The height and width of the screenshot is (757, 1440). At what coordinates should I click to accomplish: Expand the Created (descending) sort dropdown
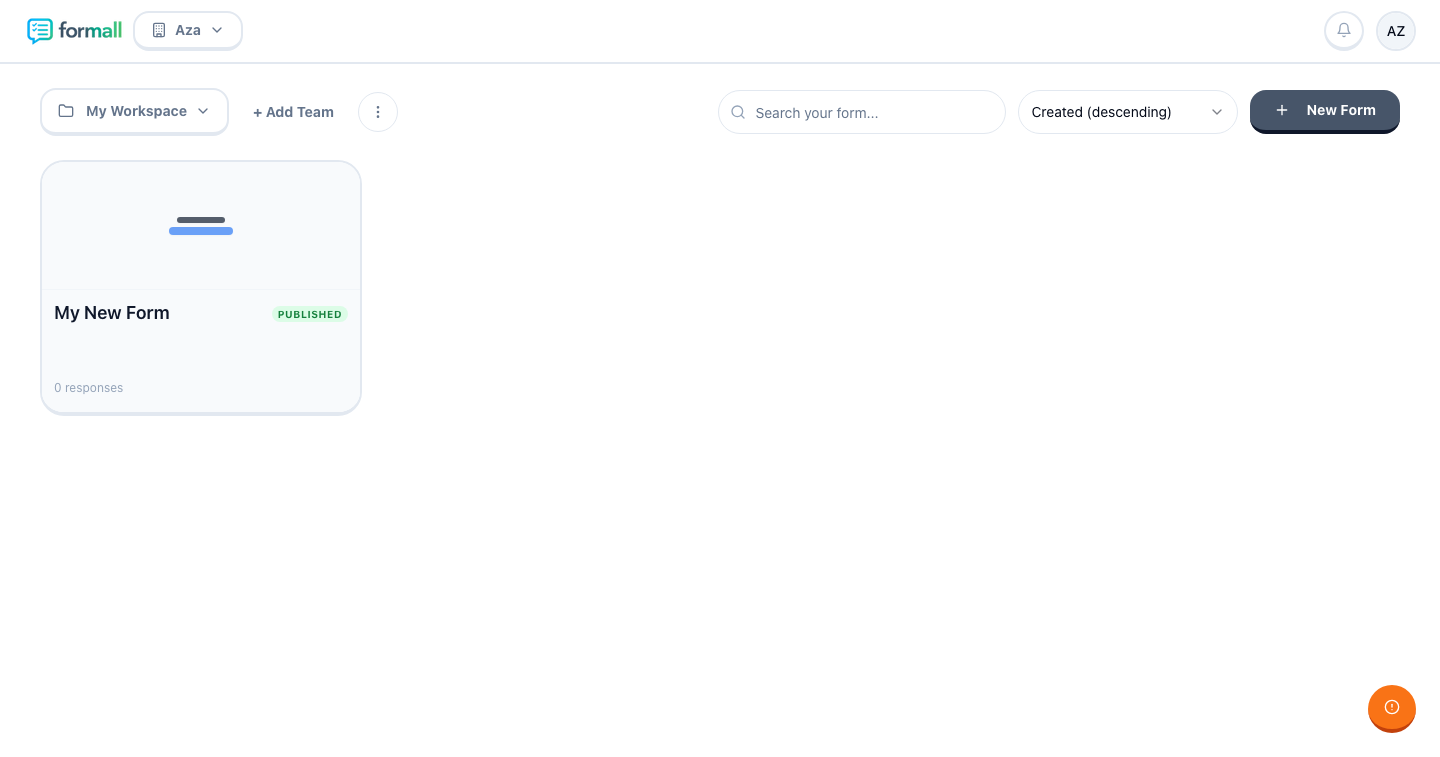(x=1128, y=112)
